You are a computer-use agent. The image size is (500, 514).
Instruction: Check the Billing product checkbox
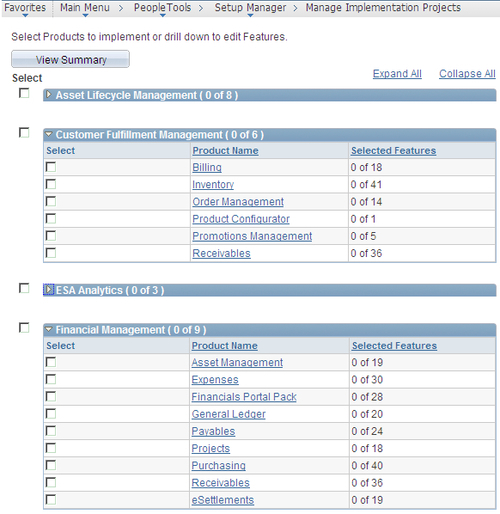point(51,167)
